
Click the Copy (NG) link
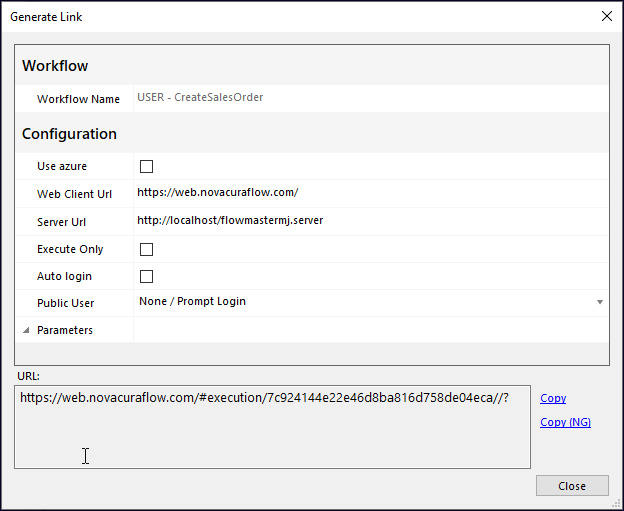[x=565, y=422]
